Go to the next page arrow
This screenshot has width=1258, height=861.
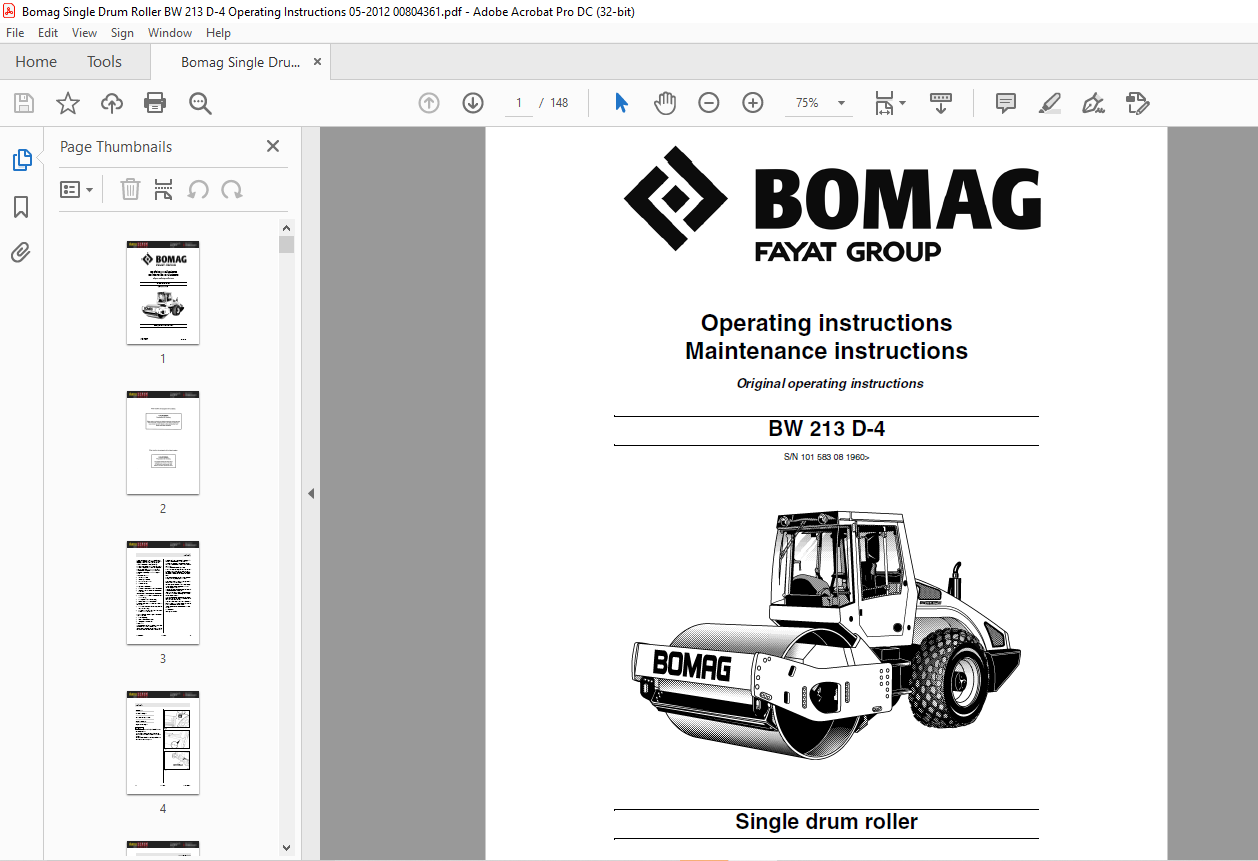pos(473,103)
